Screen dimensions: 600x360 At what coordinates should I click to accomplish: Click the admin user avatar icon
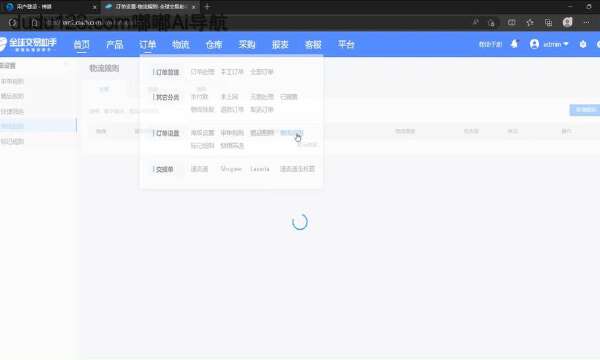(534, 44)
